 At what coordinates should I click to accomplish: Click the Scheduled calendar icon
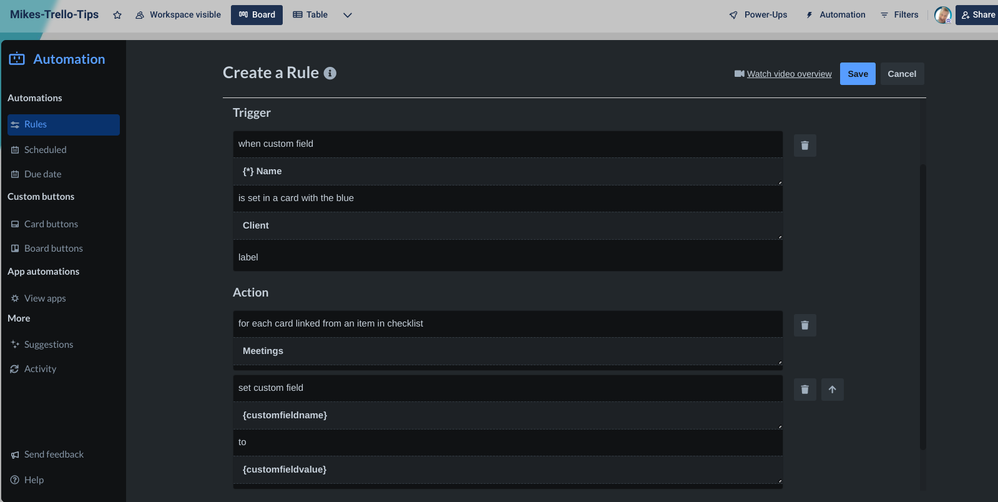click(15, 150)
